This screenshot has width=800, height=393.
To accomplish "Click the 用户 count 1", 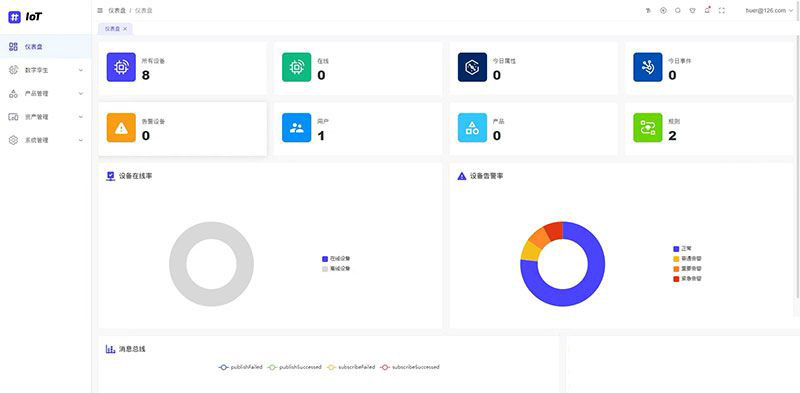I will 321,136.
